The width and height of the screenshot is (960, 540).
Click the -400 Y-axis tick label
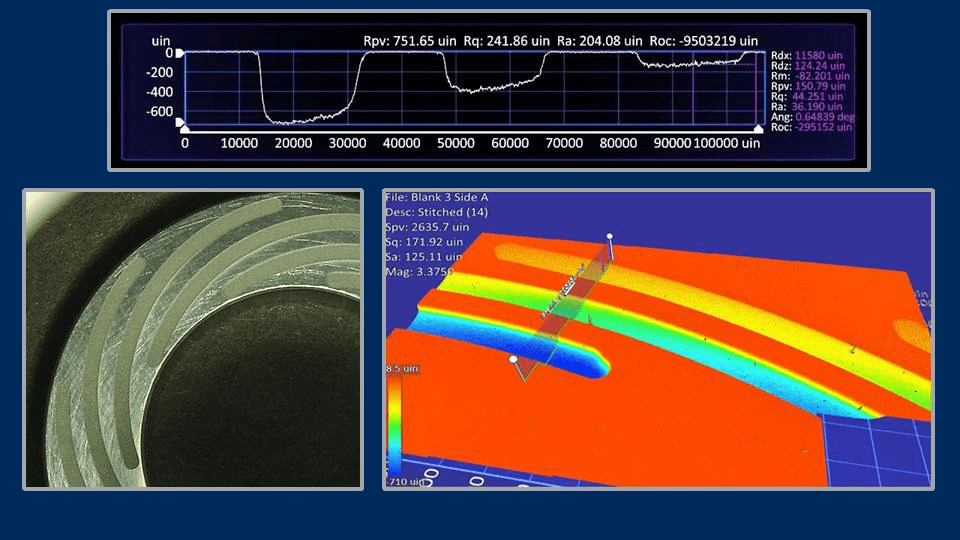pyautogui.click(x=159, y=92)
